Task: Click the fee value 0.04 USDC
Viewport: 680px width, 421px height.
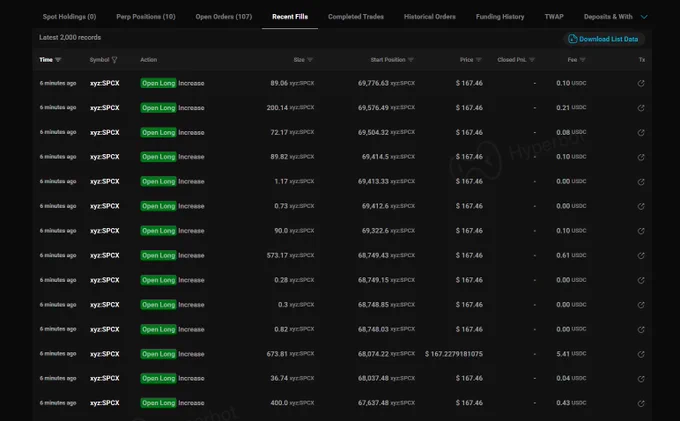Action: (571, 379)
